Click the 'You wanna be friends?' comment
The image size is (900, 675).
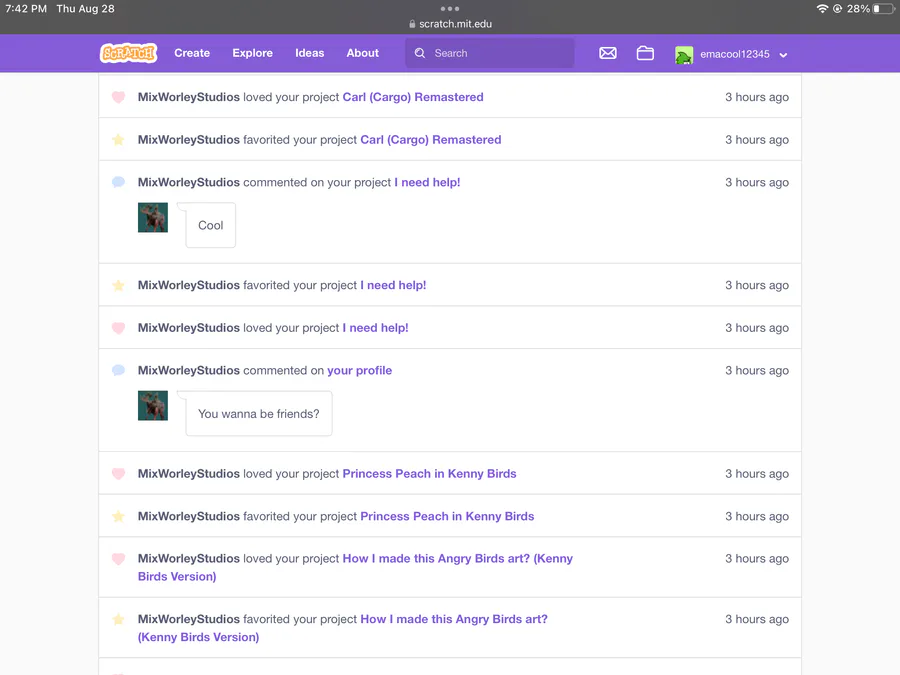259,414
